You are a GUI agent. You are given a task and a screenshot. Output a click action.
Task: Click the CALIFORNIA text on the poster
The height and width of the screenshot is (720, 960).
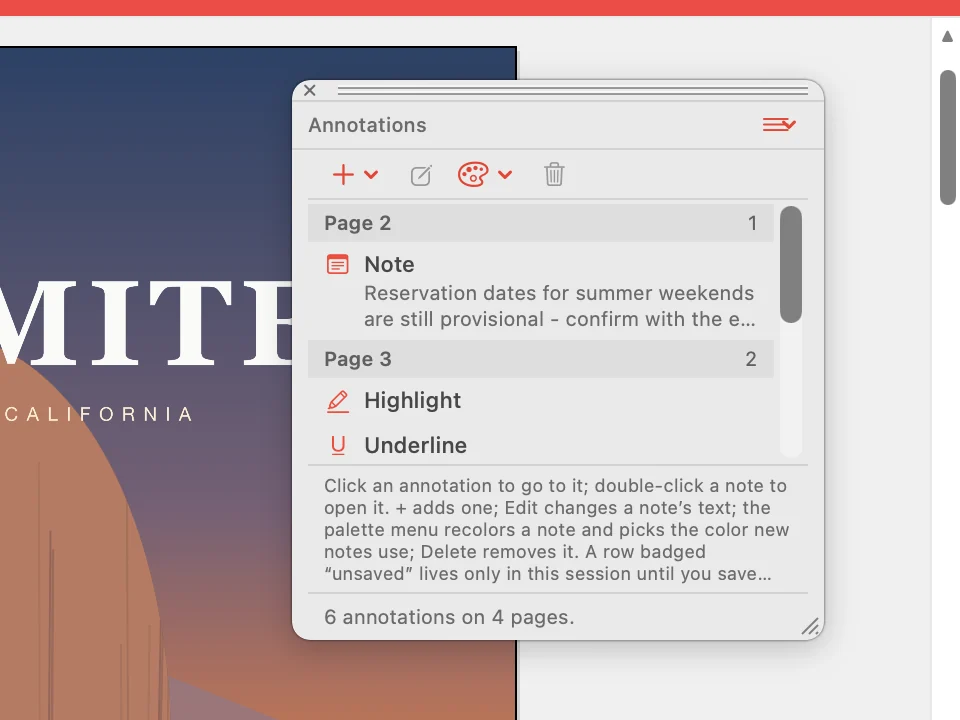click(99, 414)
